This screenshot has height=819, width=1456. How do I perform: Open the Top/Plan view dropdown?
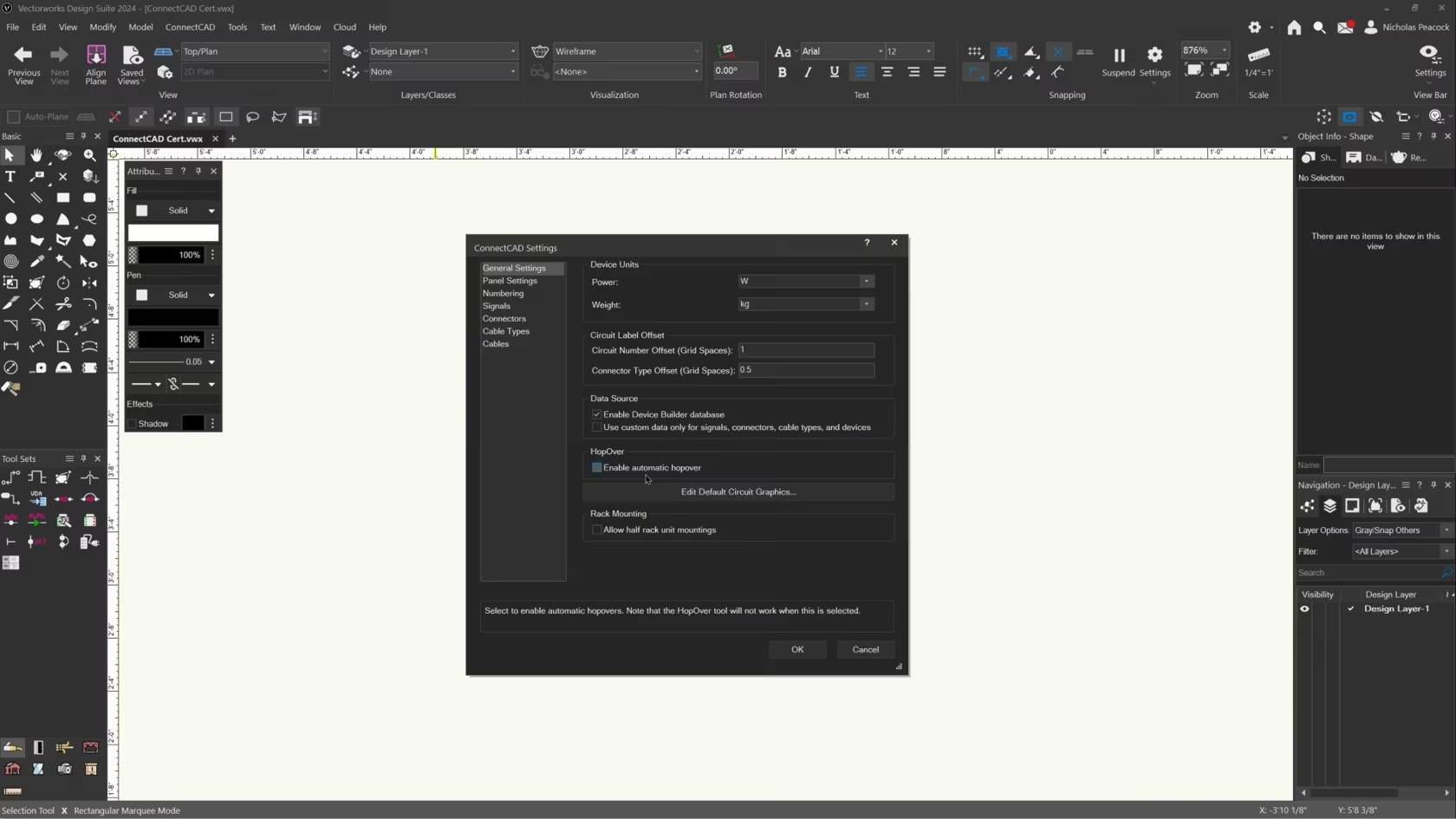pos(325,51)
